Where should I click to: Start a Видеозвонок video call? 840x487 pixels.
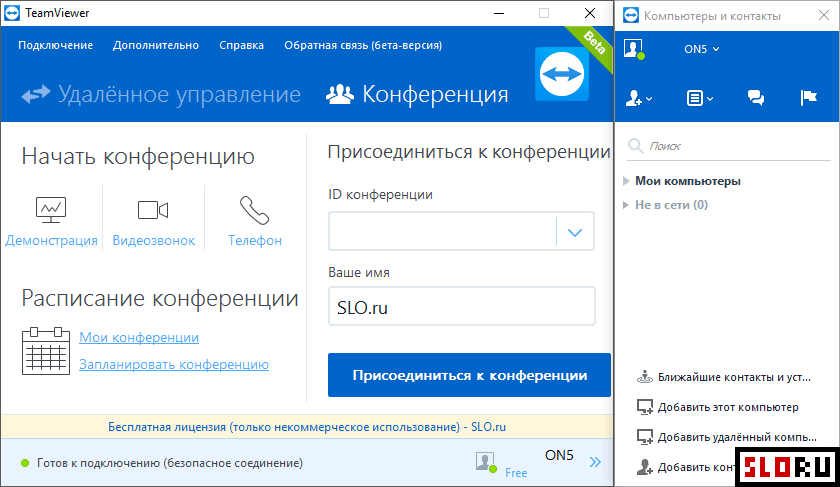[x=153, y=221]
